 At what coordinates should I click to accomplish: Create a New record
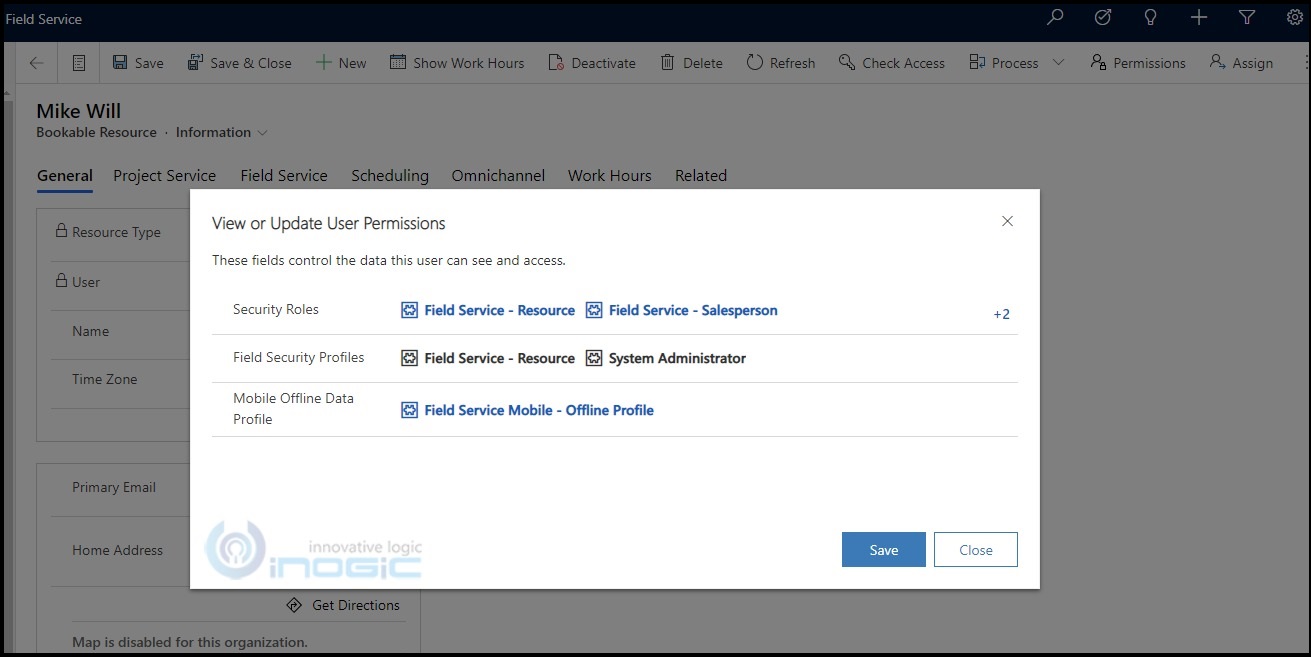341,63
